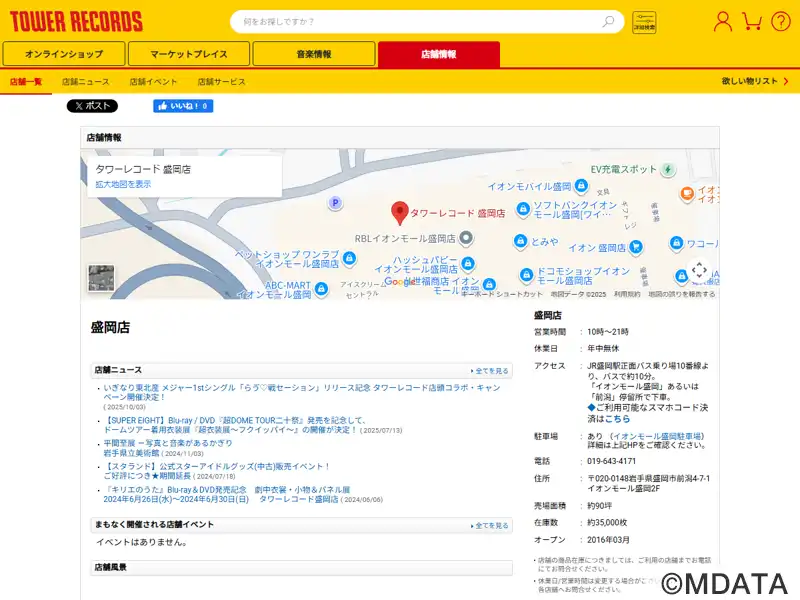Click the とみや shop marker

[x=520, y=241]
